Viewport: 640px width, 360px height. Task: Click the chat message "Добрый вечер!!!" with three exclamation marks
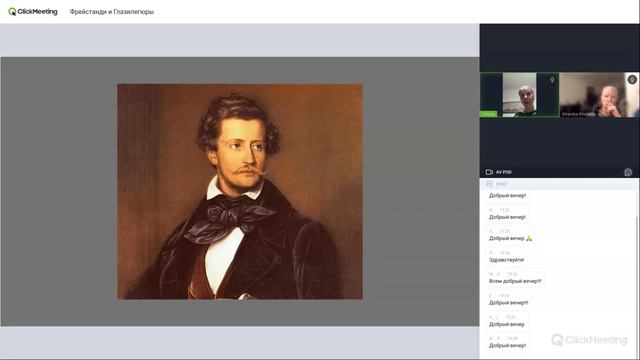coord(509,303)
